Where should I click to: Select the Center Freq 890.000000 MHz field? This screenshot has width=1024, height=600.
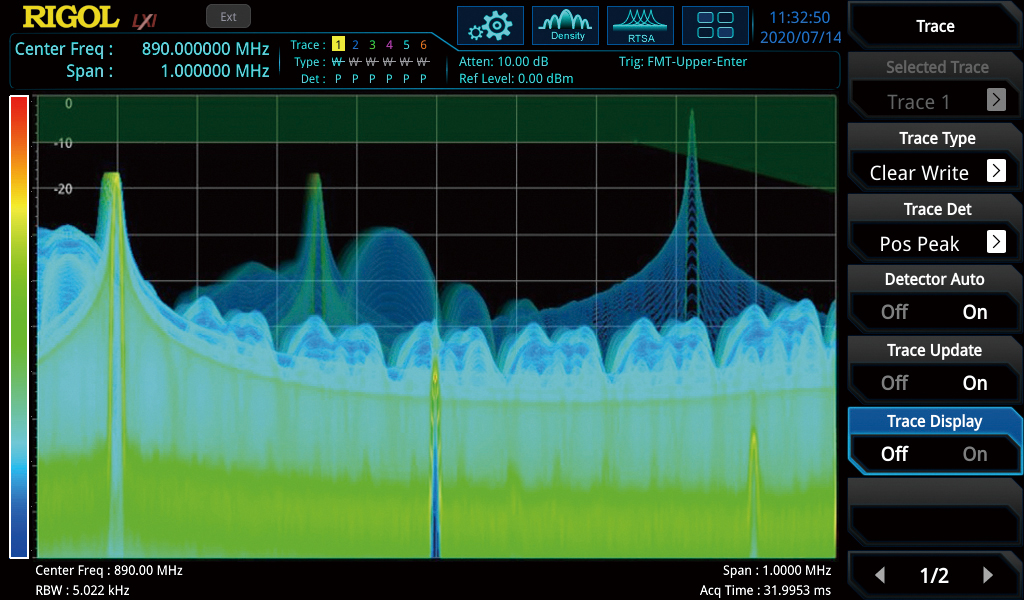[205, 49]
